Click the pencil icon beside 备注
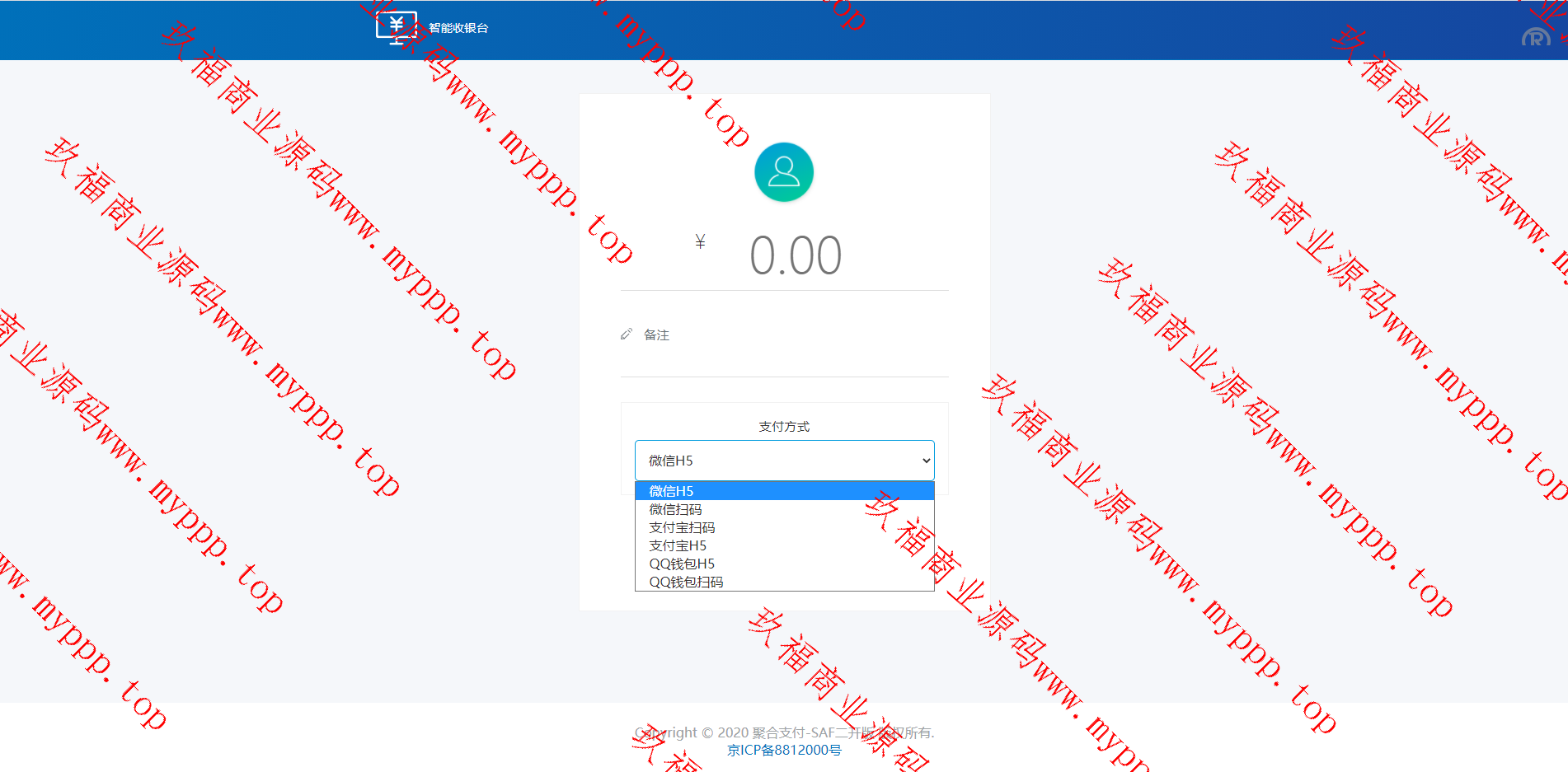The height and width of the screenshot is (772, 1568). 627,334
